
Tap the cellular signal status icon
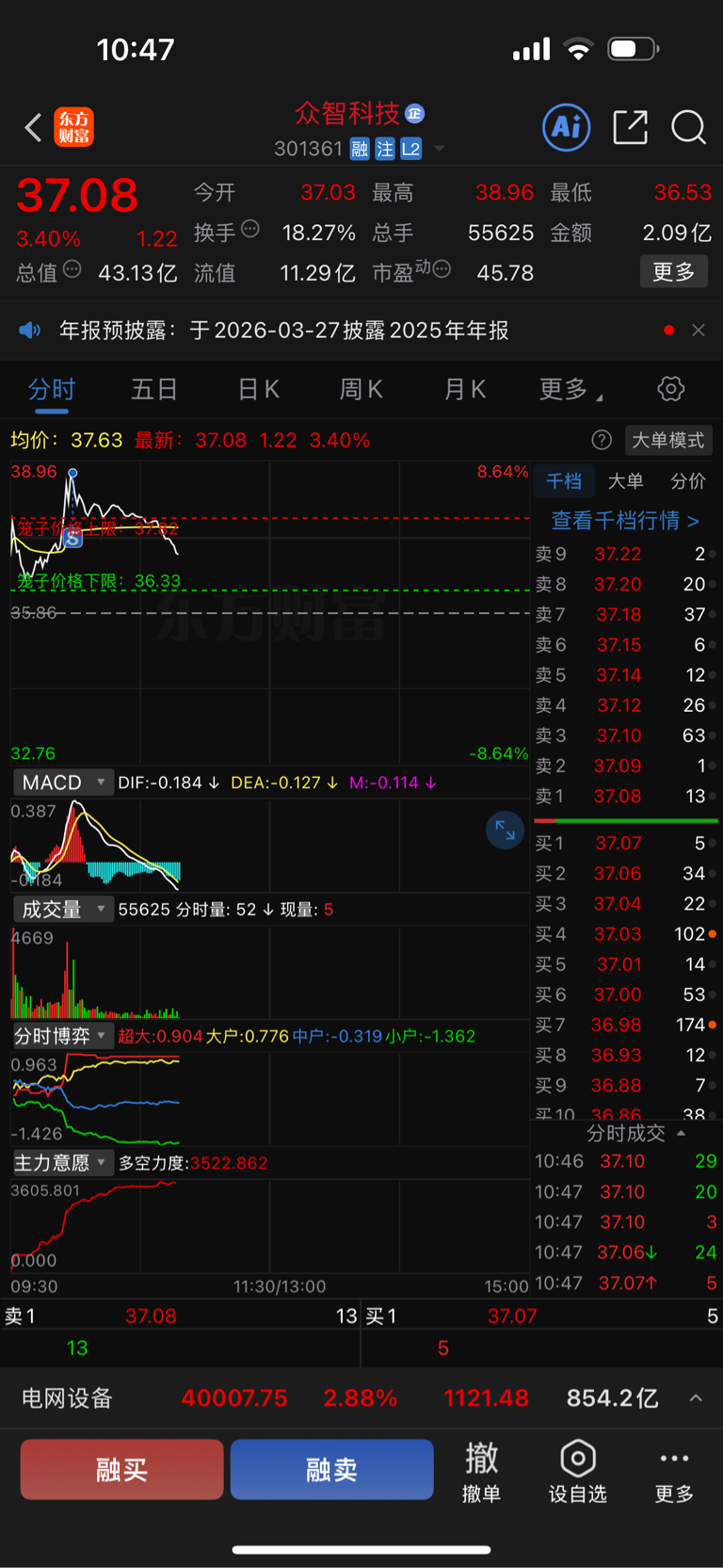(x=531, y=49)
